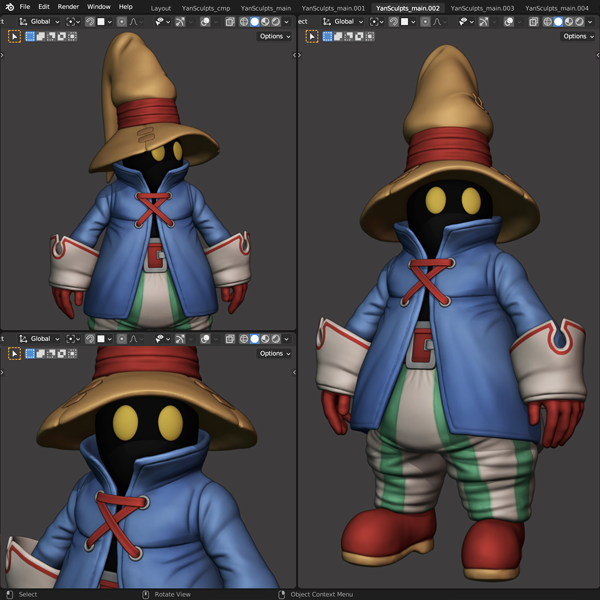Switch right viewport to wireframe shading
This screenshot has height=600, width=600.
(x=548, y=22)
